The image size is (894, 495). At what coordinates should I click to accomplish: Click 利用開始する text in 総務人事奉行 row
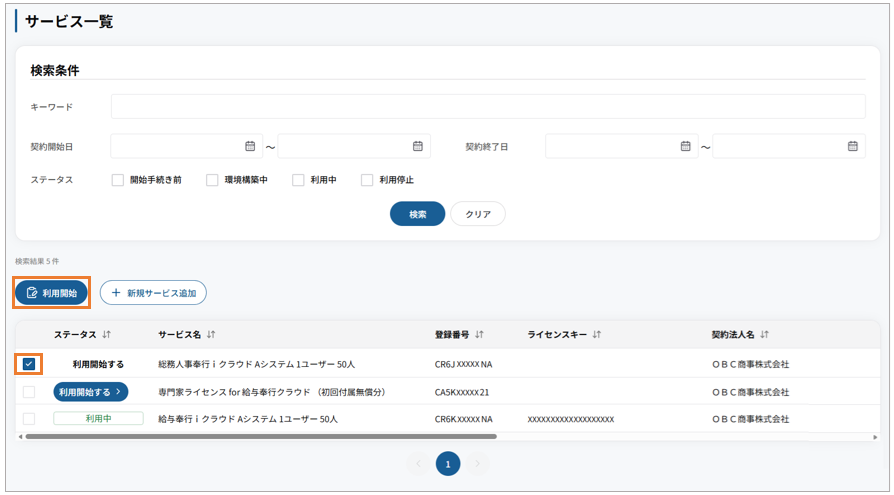pyautogui.click(x=98, y=364)
